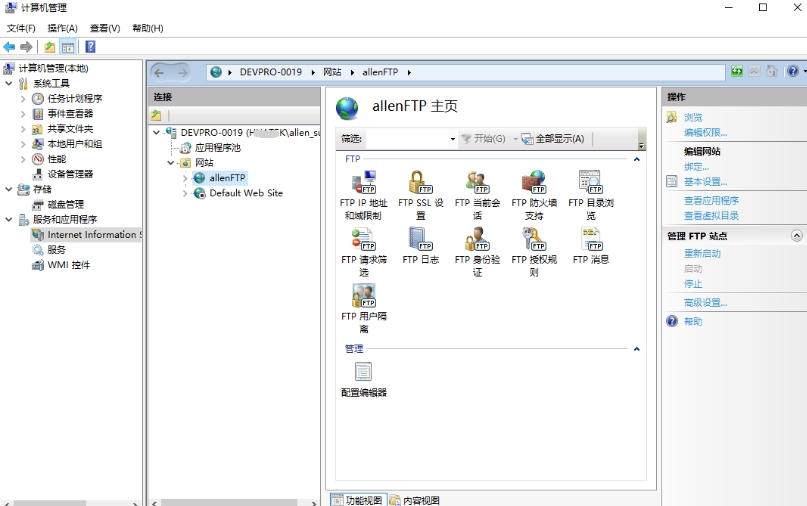Select 应用程序池 in connections tree
Viewport: 807px width, 506px height.
(217, 148)
